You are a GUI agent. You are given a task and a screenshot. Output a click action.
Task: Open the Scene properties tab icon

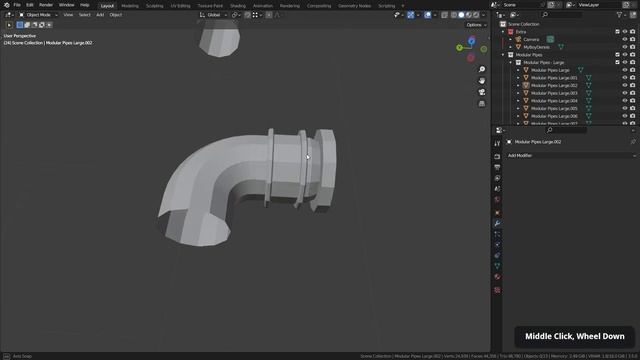pos(497,189)
